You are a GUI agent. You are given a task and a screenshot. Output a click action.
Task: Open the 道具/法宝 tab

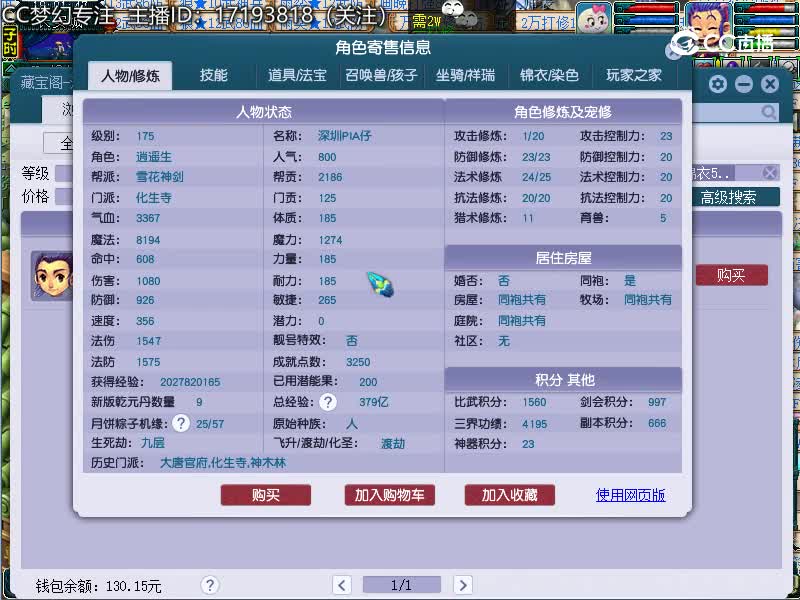[297, 76]
